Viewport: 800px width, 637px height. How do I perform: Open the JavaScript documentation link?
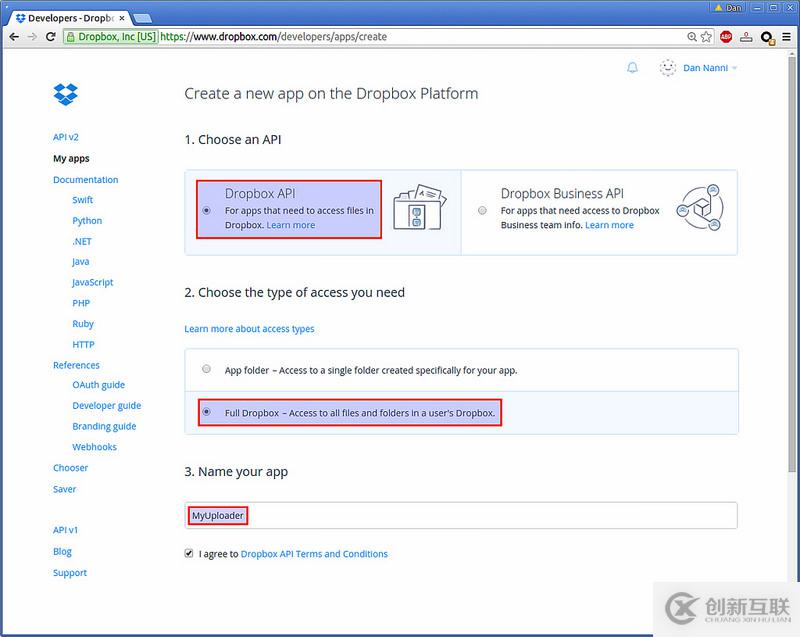click(x=93, y=283)
